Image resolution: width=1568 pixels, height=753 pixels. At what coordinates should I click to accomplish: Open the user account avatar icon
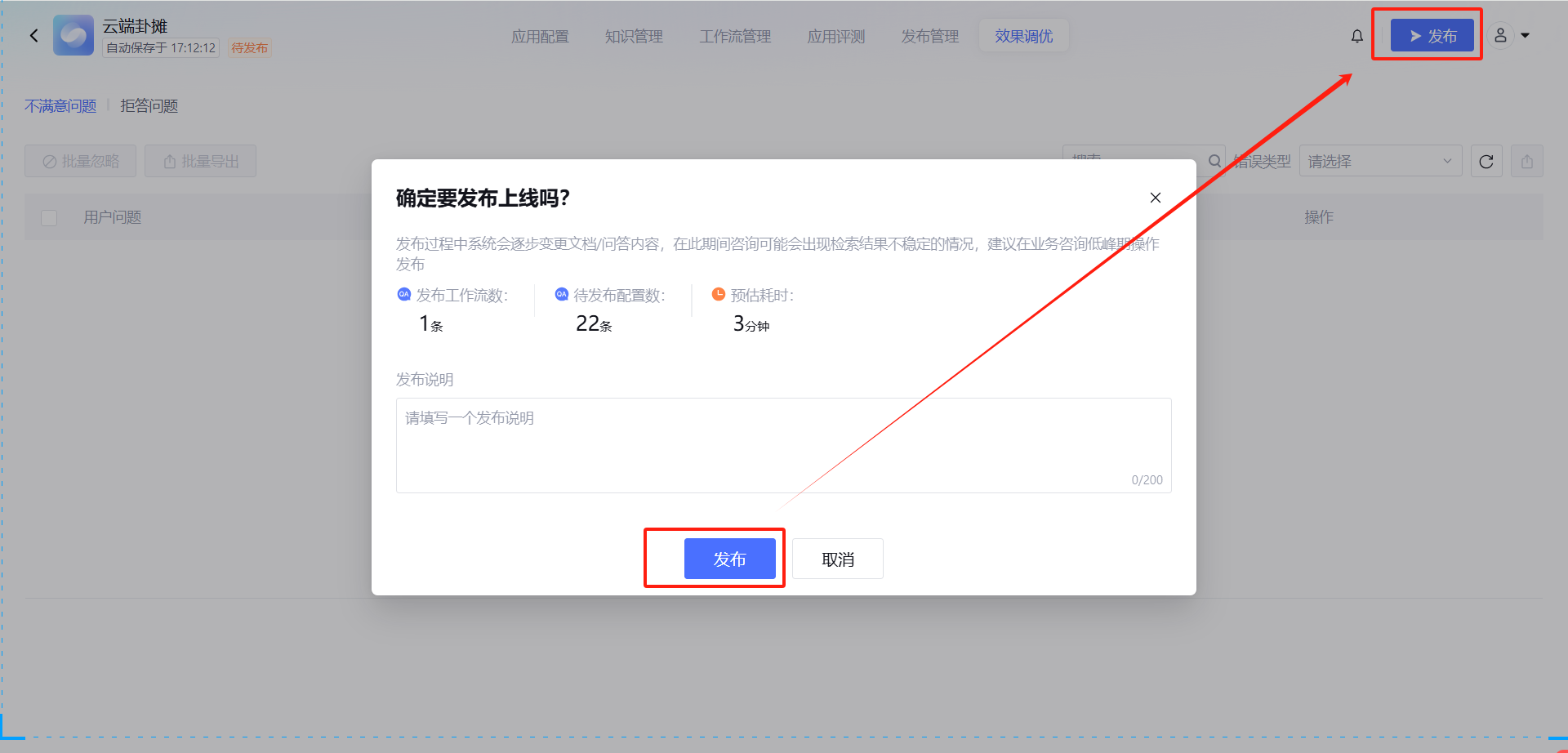1500,36
